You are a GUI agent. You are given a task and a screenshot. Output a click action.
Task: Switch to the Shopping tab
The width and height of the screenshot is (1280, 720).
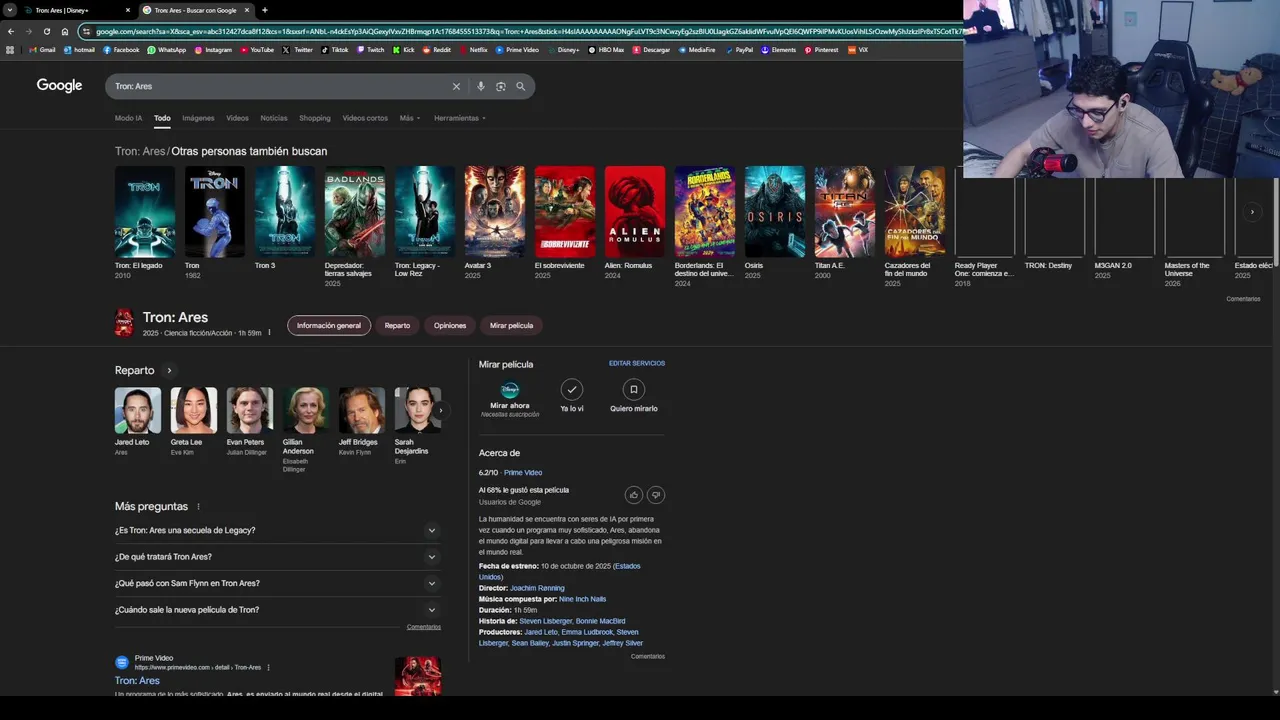click(x=314, y=118)
